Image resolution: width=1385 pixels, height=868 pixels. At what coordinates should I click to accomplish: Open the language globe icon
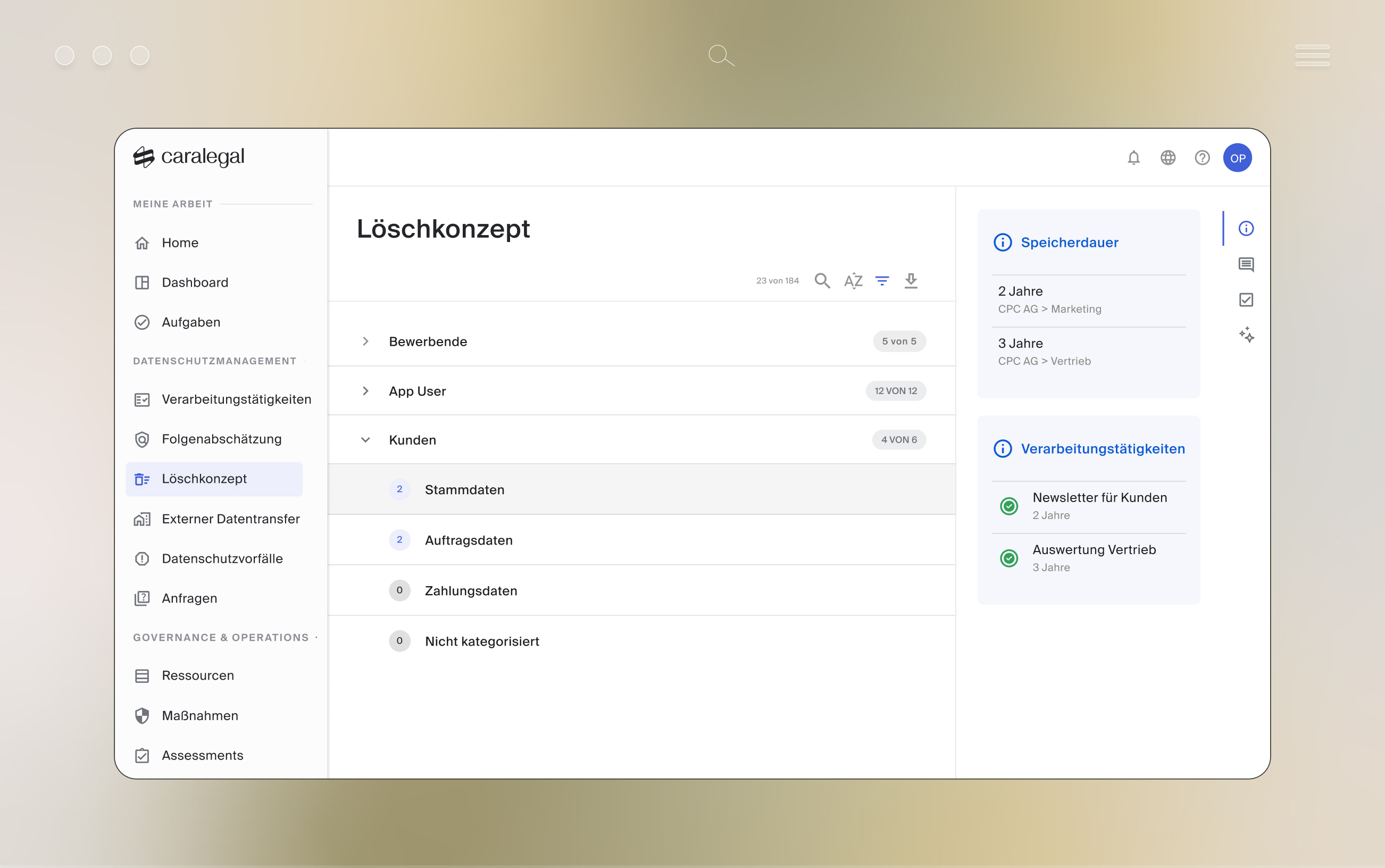coord(1167,157)
